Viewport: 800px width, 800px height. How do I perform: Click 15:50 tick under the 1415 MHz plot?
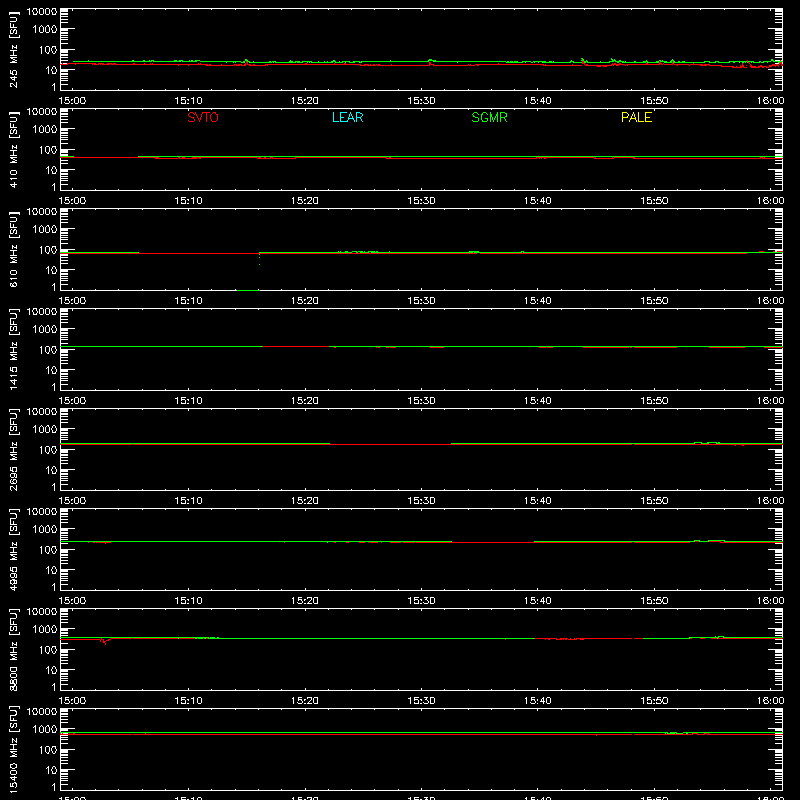[x=654, y=401]
